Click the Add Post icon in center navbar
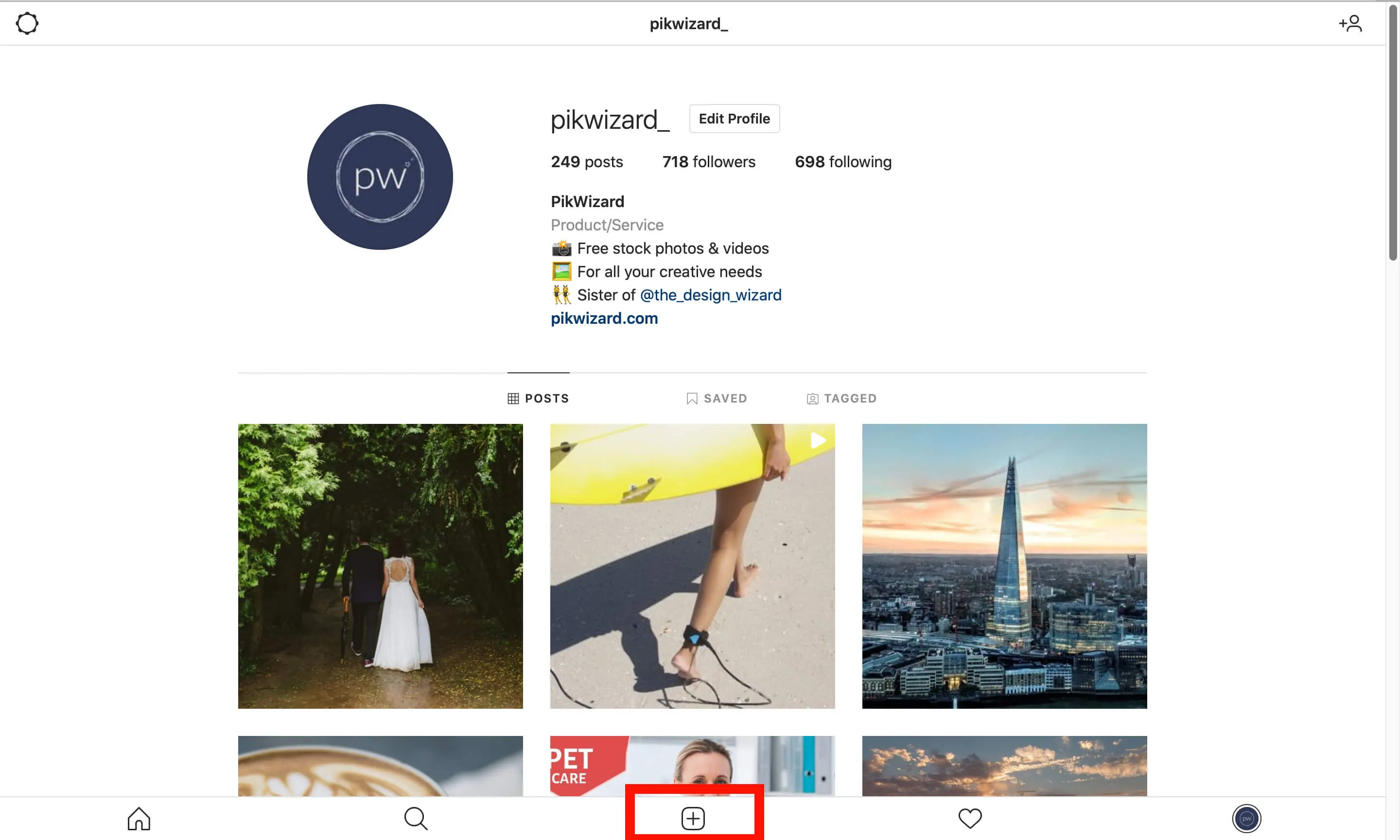The height and width of the screenshot is (840, 1400). [693, 818]
